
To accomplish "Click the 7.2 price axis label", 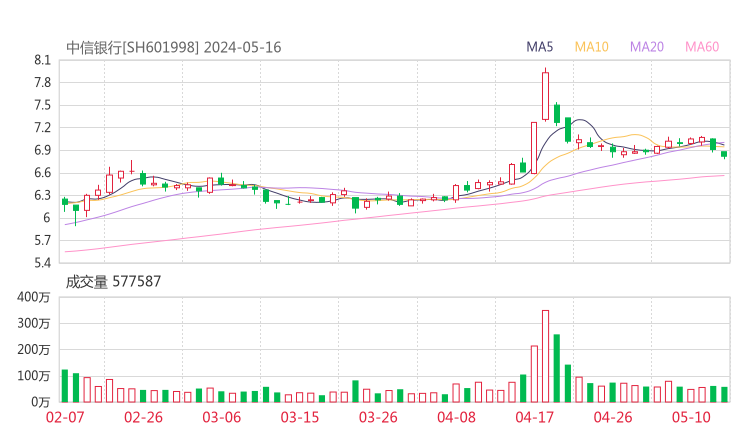I will pos(42,127).
